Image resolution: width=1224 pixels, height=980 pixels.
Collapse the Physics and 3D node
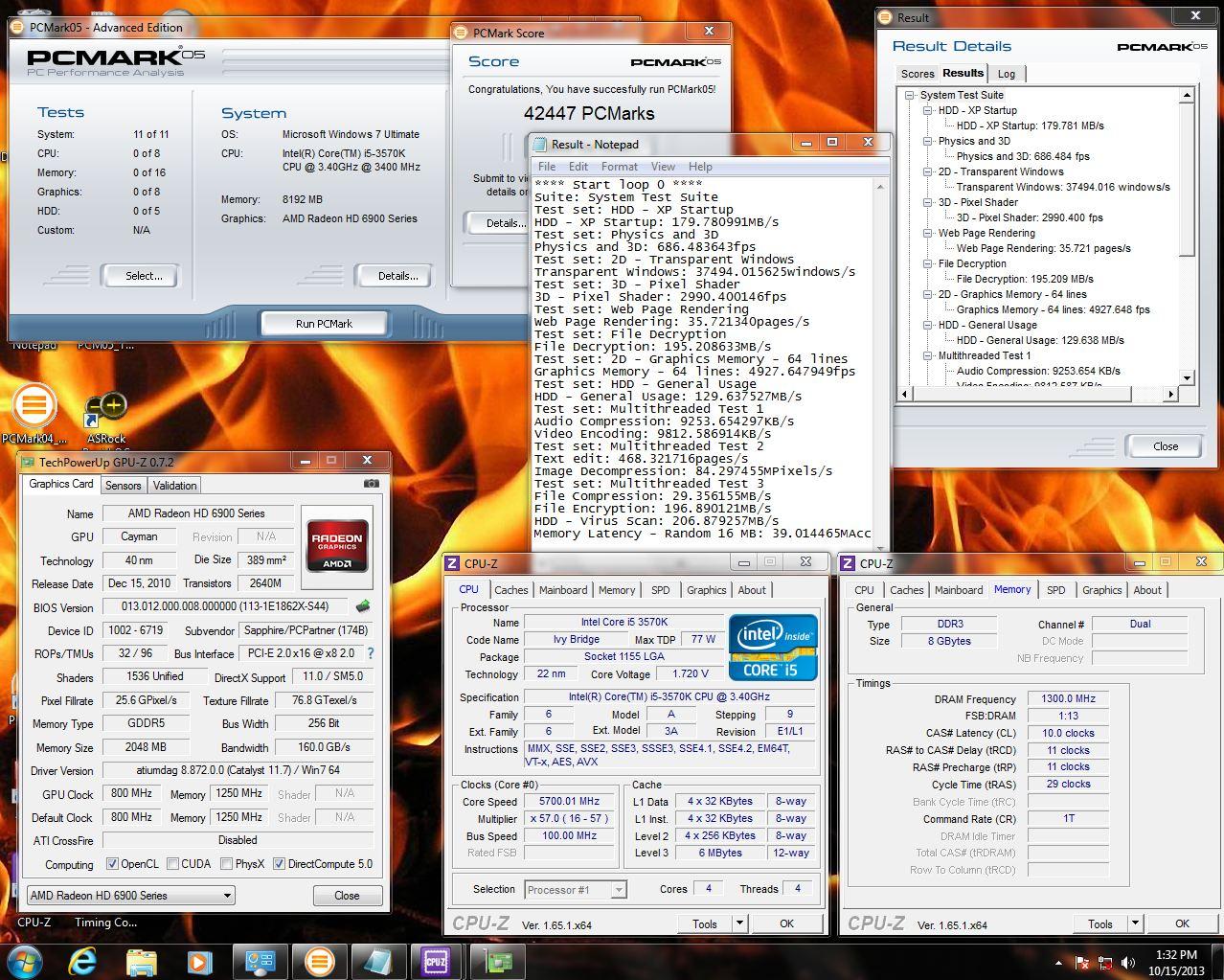tap(928, 141)
